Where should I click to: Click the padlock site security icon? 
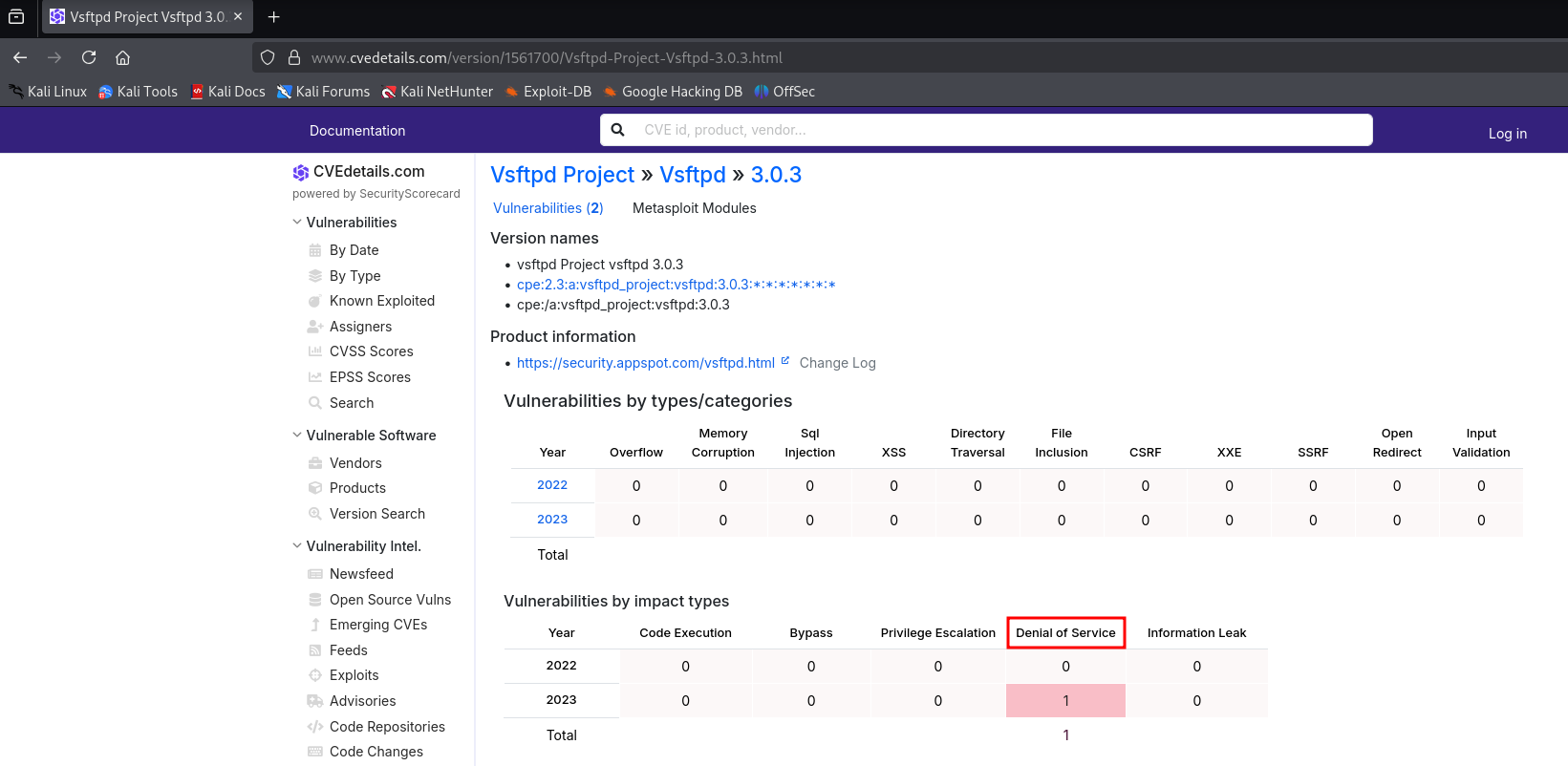(294, 57)
